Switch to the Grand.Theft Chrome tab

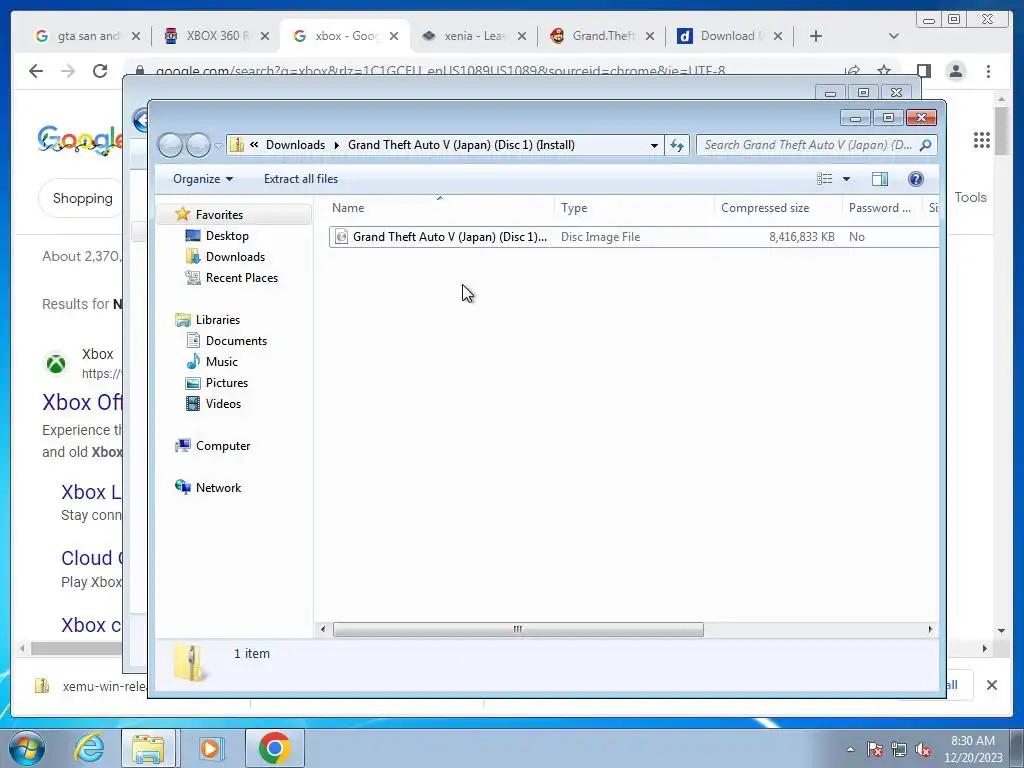click(601, 36)
